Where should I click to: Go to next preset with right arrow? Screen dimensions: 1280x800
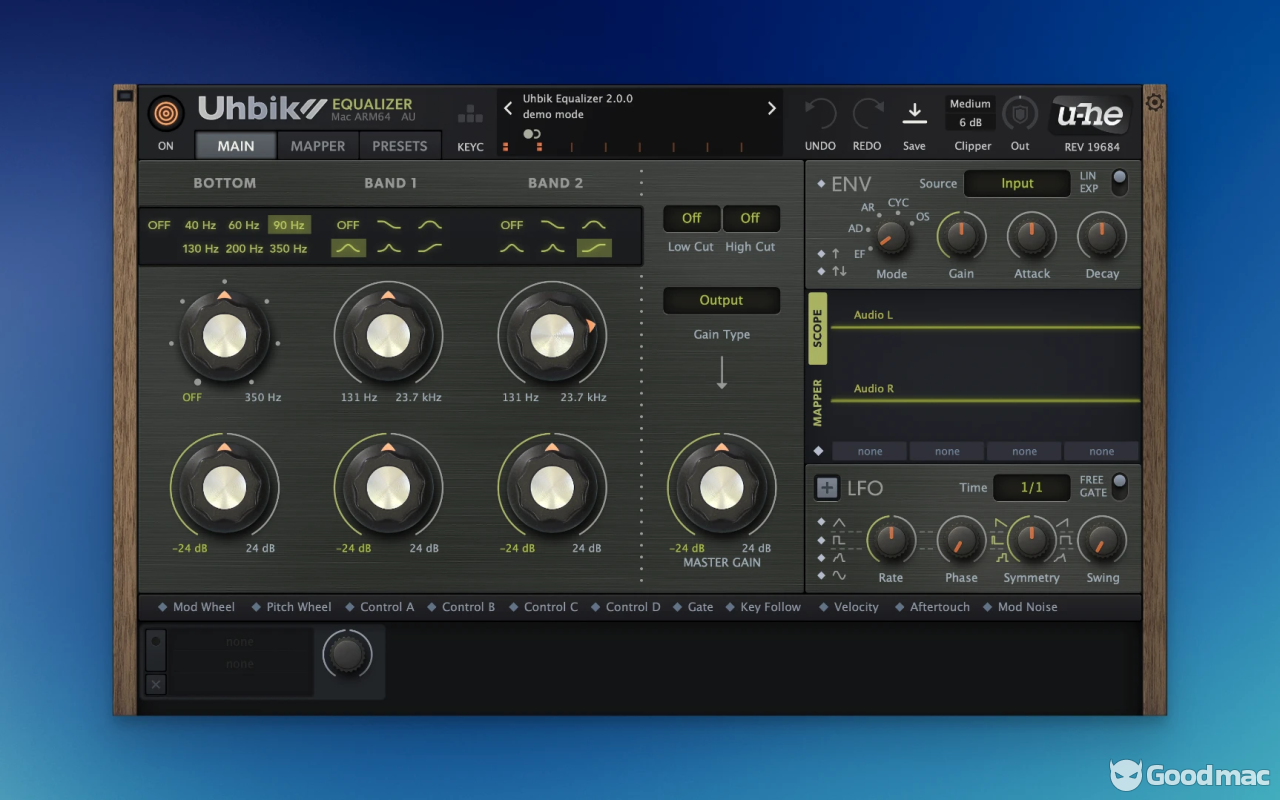[771, 108]
